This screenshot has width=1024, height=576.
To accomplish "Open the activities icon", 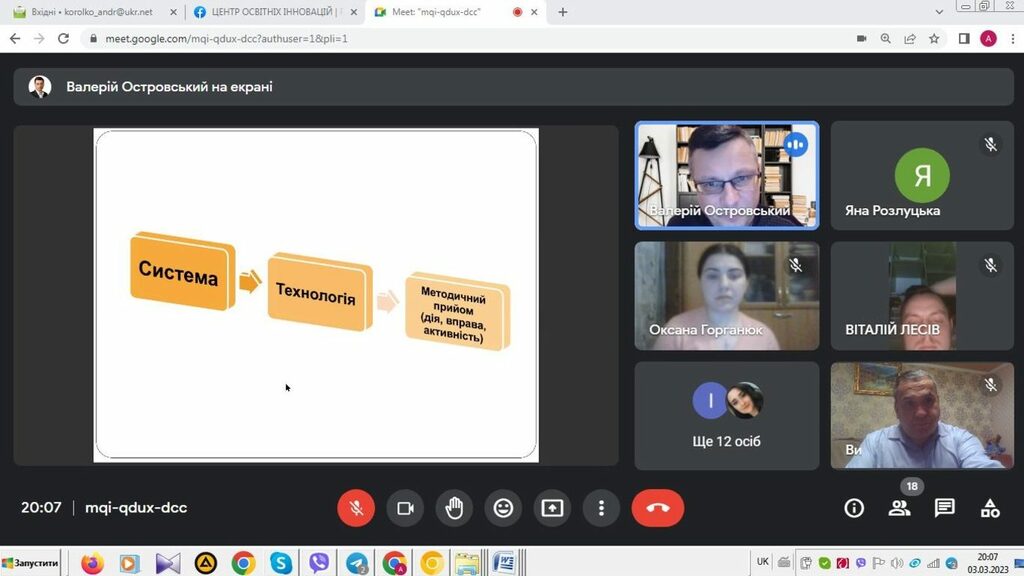I will point(989,508).
